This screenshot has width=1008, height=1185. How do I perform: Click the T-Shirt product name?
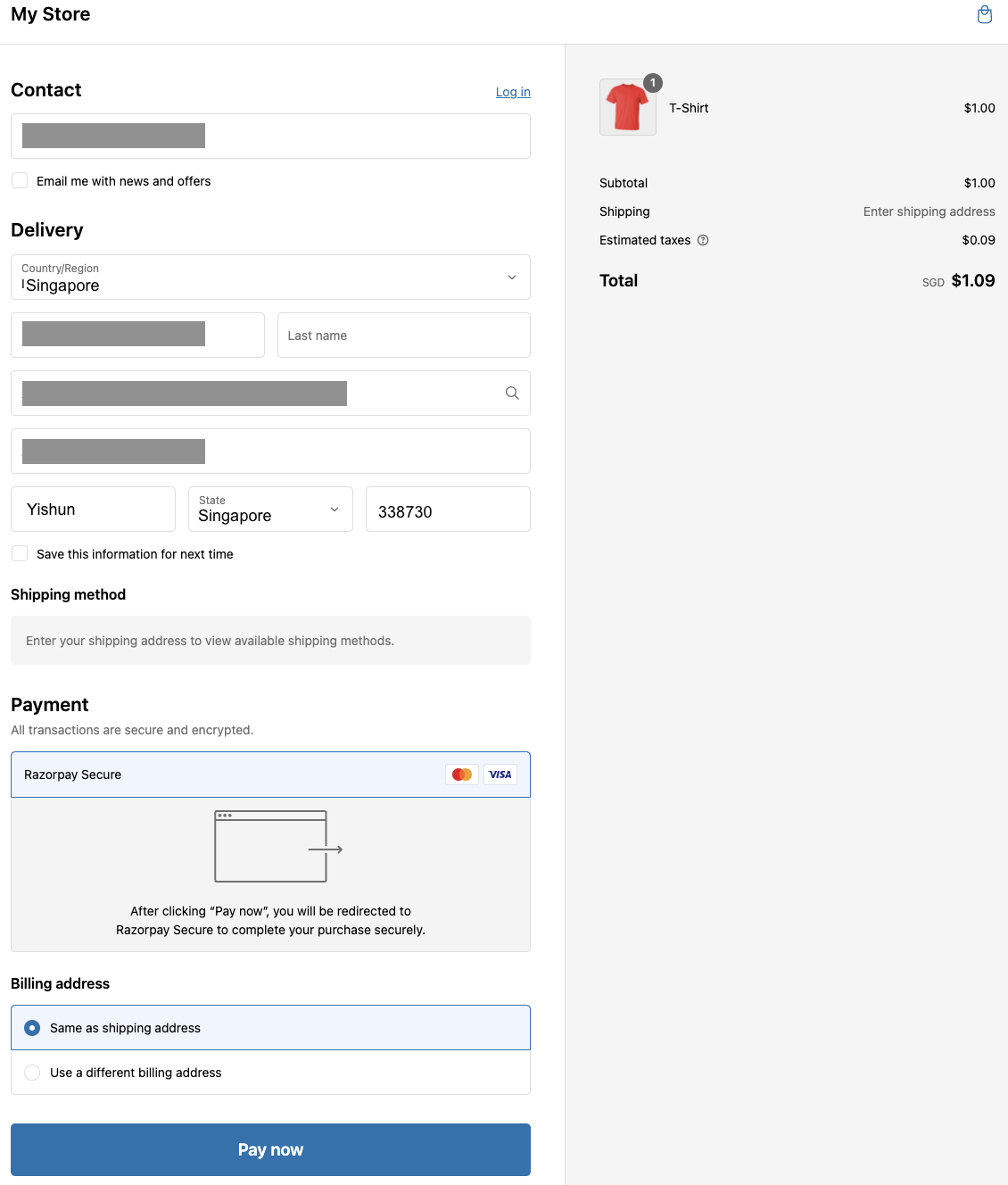689,108
